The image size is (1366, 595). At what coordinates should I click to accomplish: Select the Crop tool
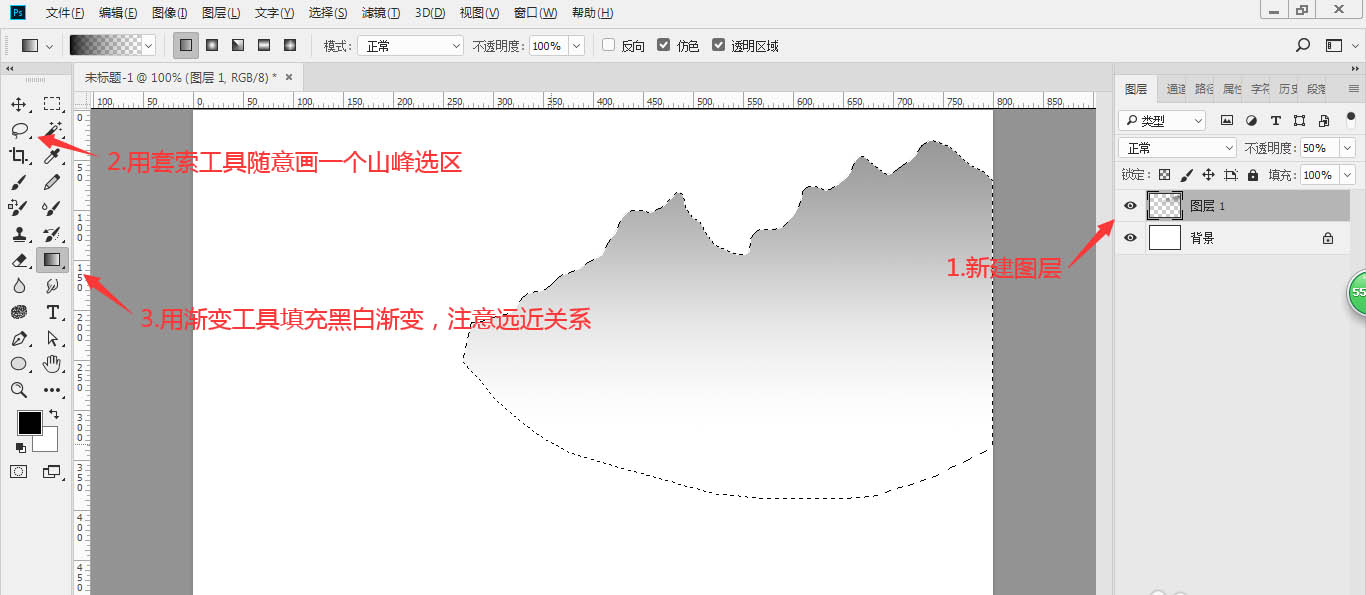(18, 155)
